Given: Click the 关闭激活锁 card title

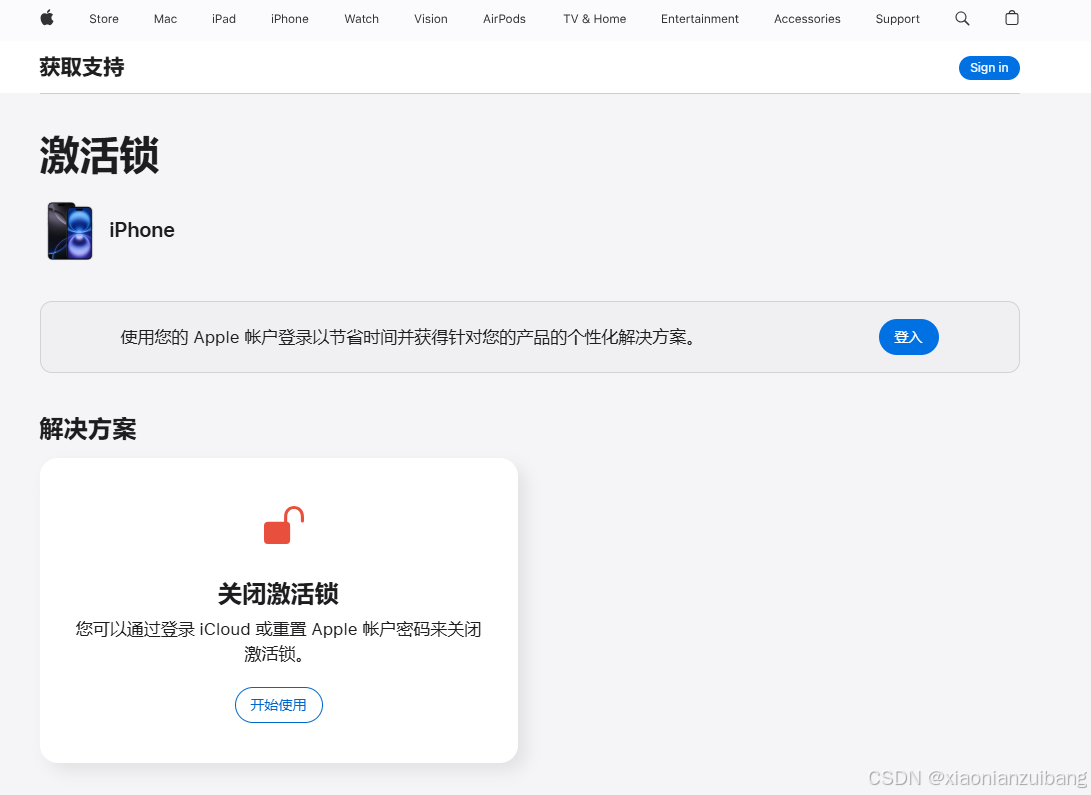Looking at the screenshot, I should [278, 594].
